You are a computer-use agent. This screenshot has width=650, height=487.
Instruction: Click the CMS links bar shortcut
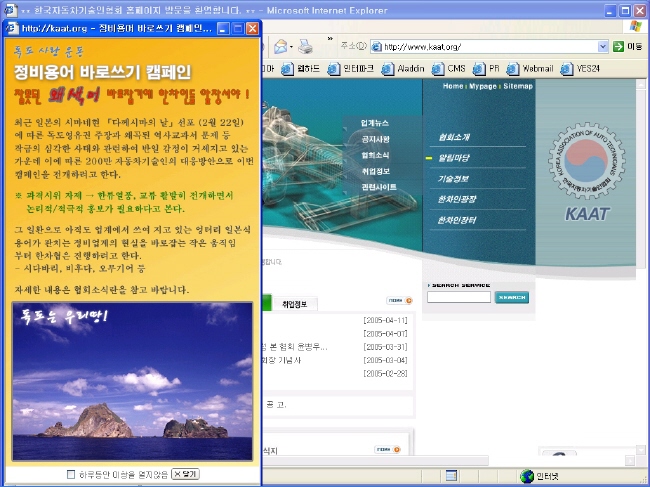(450, 69)
